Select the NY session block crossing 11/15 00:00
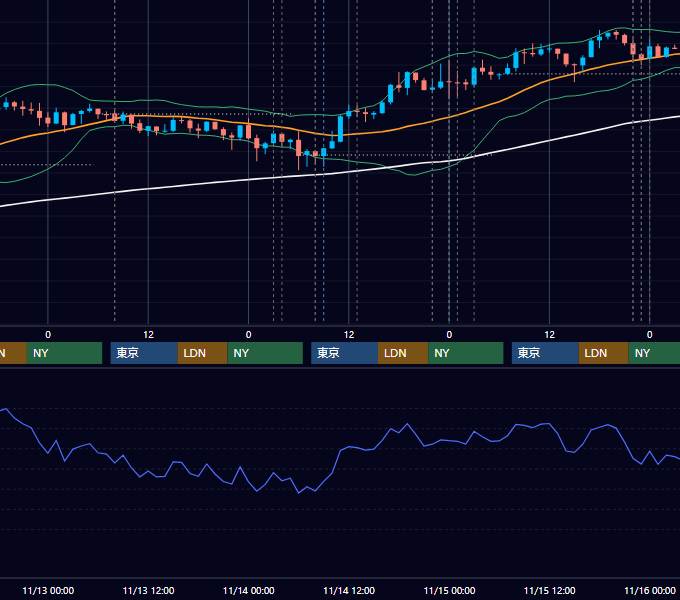The width and height of the screenshot is (680, 600). click(x=466, y=353)
